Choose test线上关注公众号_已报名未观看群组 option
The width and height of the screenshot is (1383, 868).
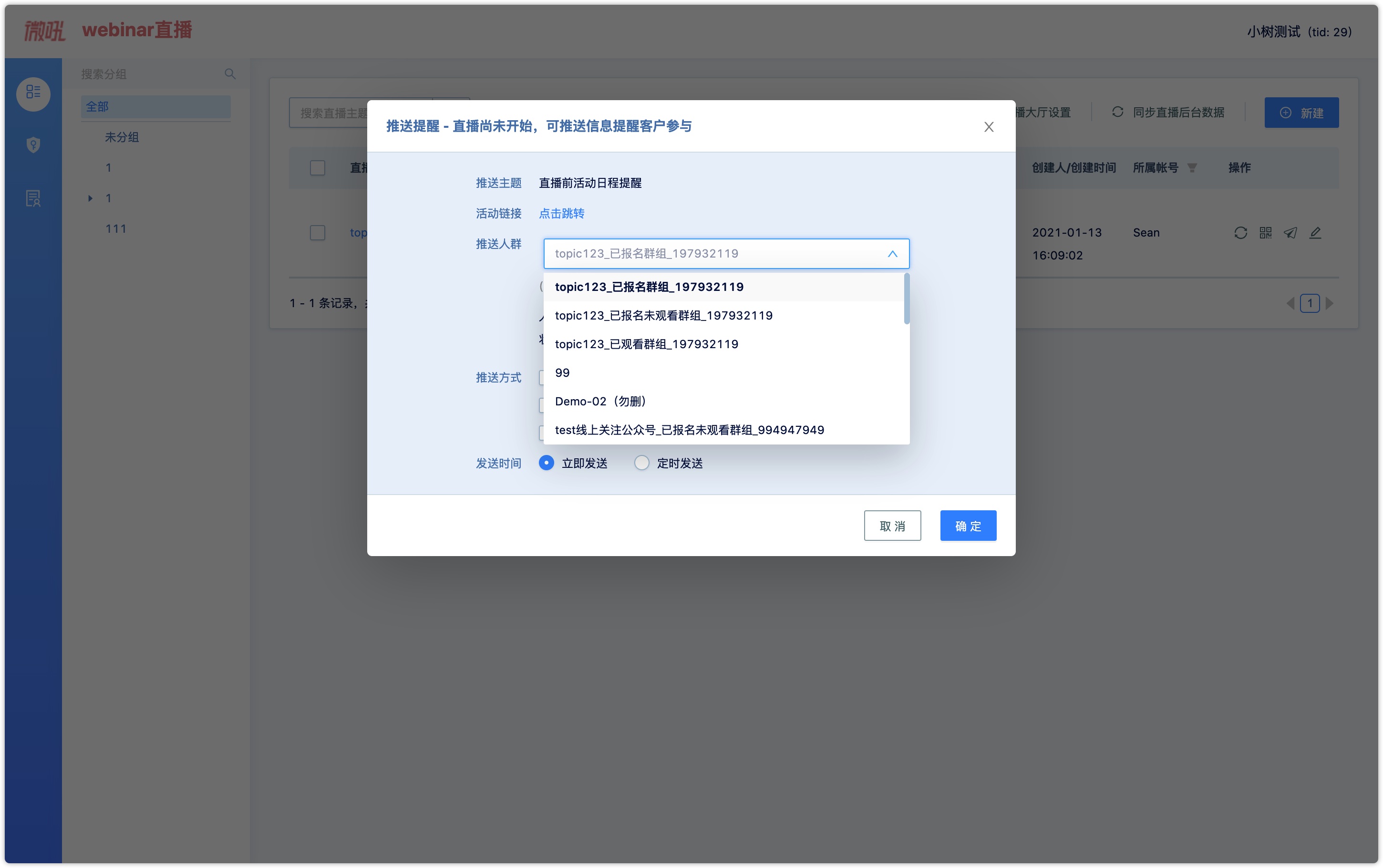723,430
